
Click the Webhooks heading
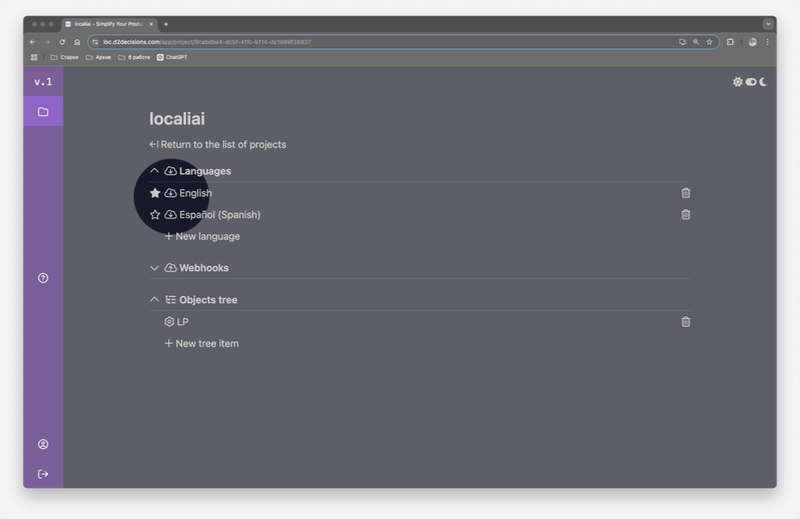(x=204, y=268)
